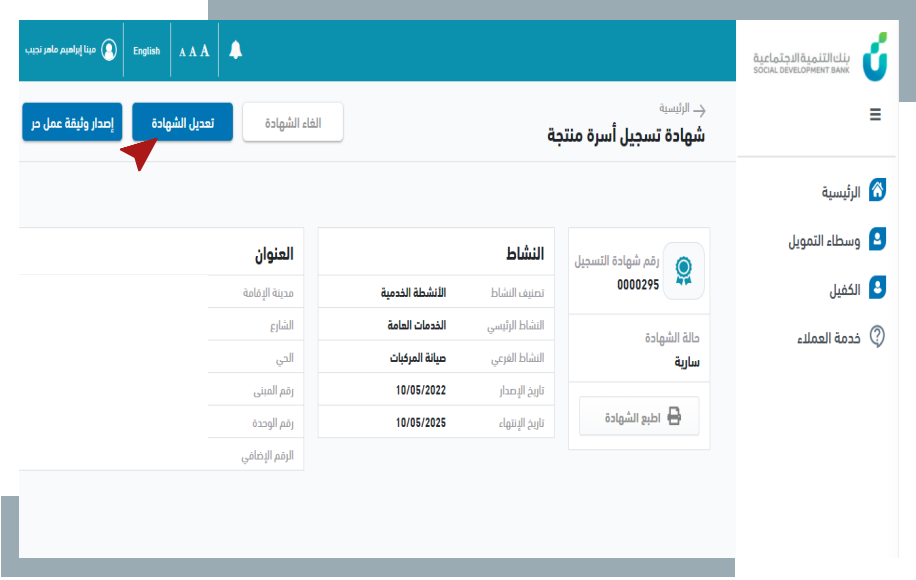This screenshot has width=916, height=580.
Task: Click the الرقم الإضافي label
Action: (x=268, y=456)
